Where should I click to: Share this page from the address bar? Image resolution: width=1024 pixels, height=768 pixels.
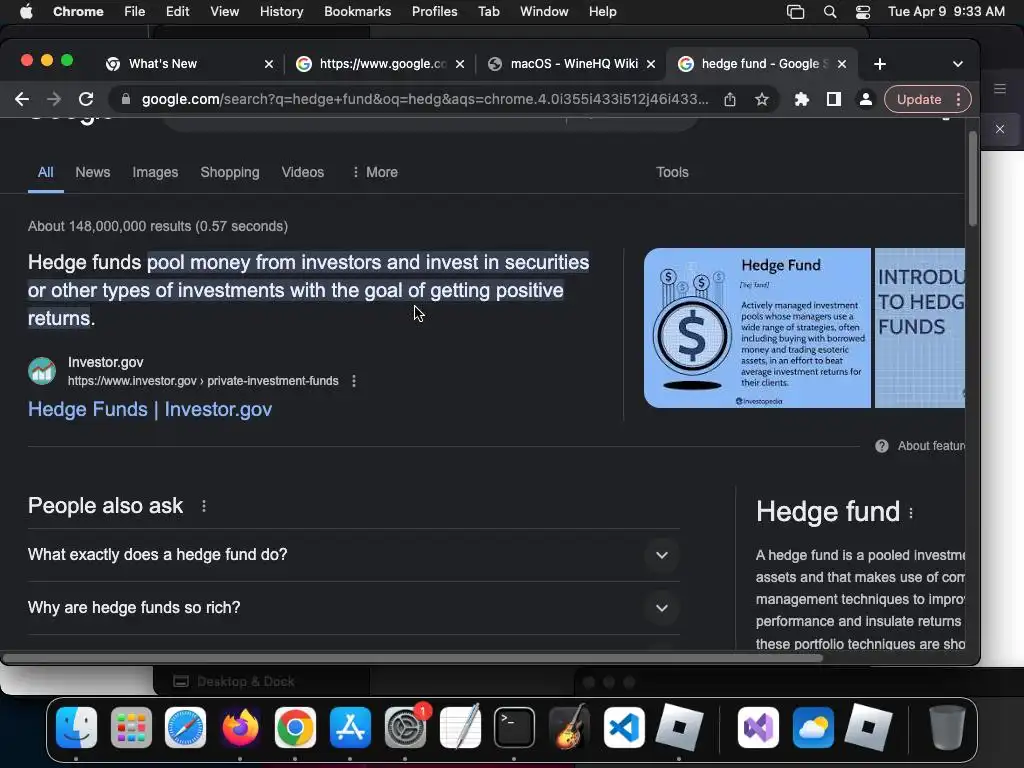(729, 99)
